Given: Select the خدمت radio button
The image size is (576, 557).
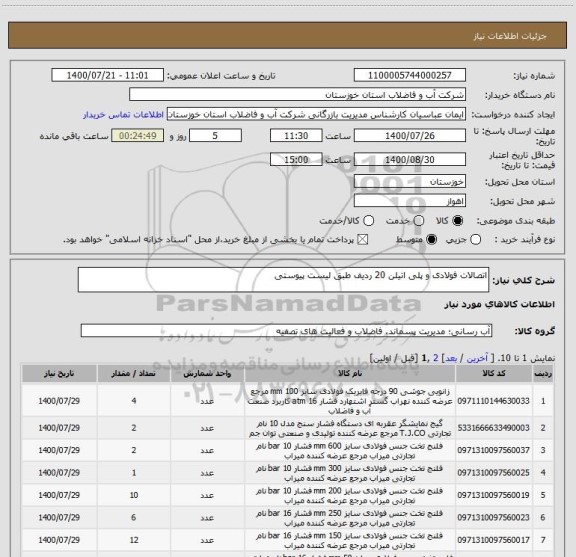Looking at the screenshot, I should pos(419,221).
